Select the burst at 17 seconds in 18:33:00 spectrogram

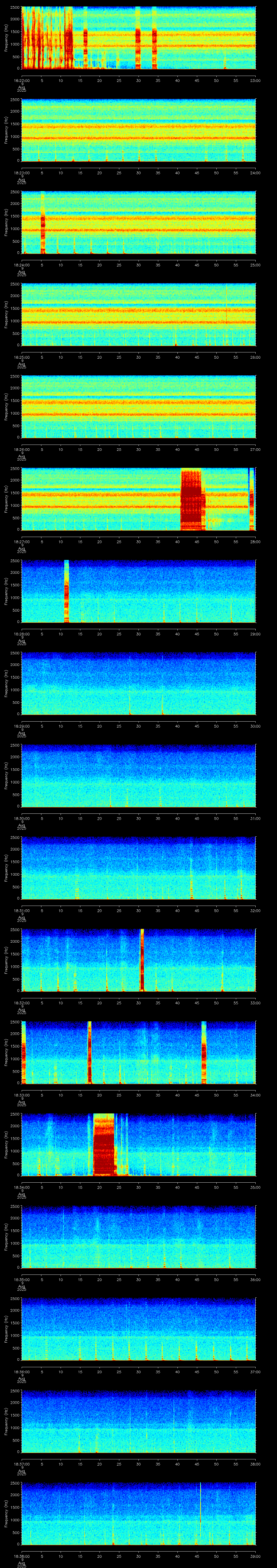[90, 1052]
